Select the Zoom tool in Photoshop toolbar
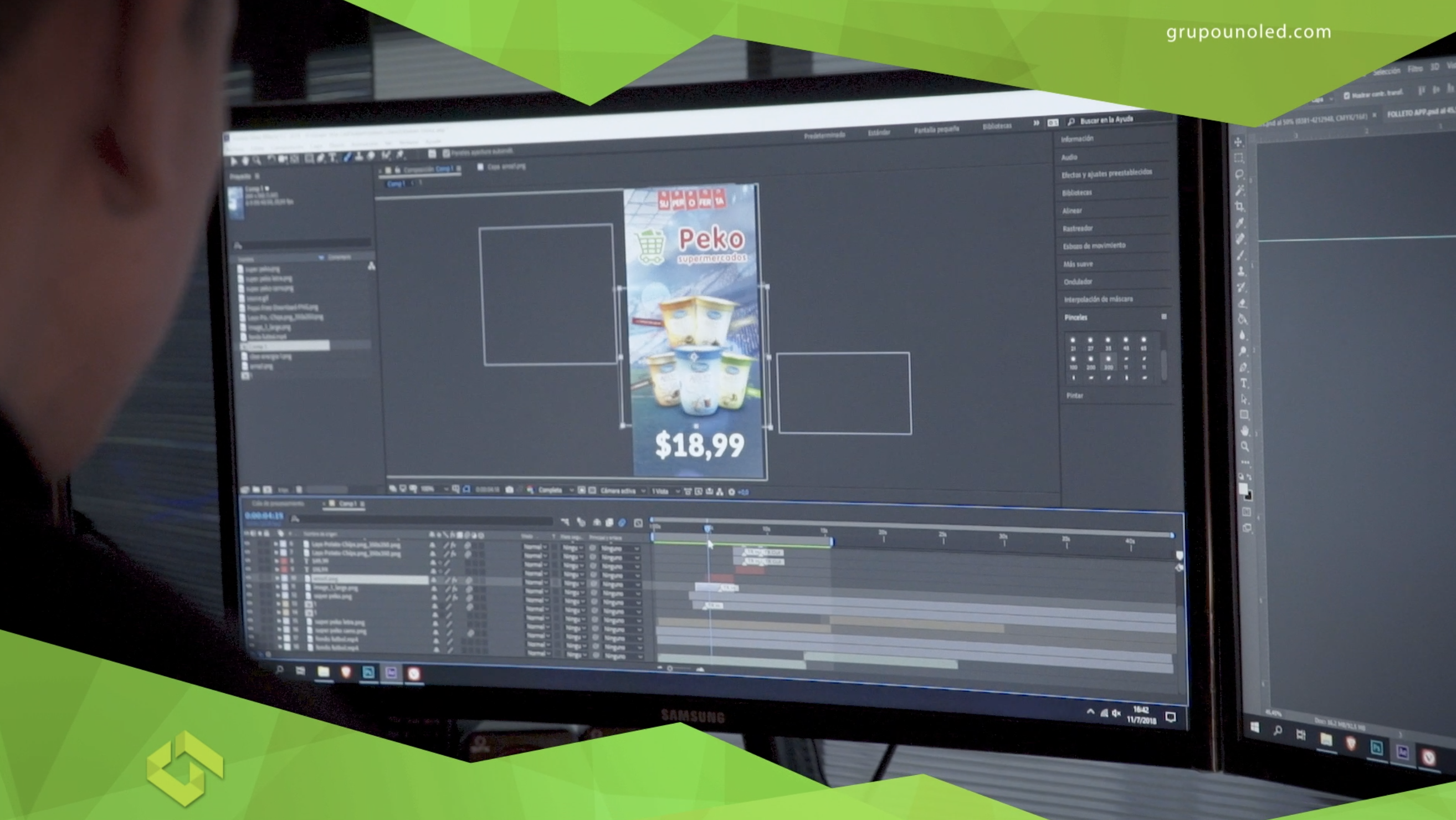The height and width of the screenshot is (820, 1456). pyautogui.click(x=1245, y=447)
